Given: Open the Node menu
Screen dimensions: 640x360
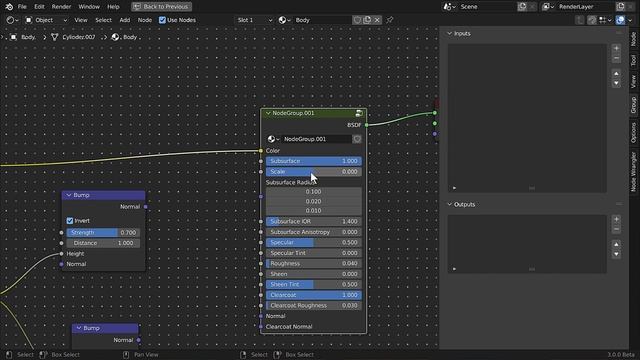Looking at the screenshot, I should pyautogui.click(x=144, y=20).
